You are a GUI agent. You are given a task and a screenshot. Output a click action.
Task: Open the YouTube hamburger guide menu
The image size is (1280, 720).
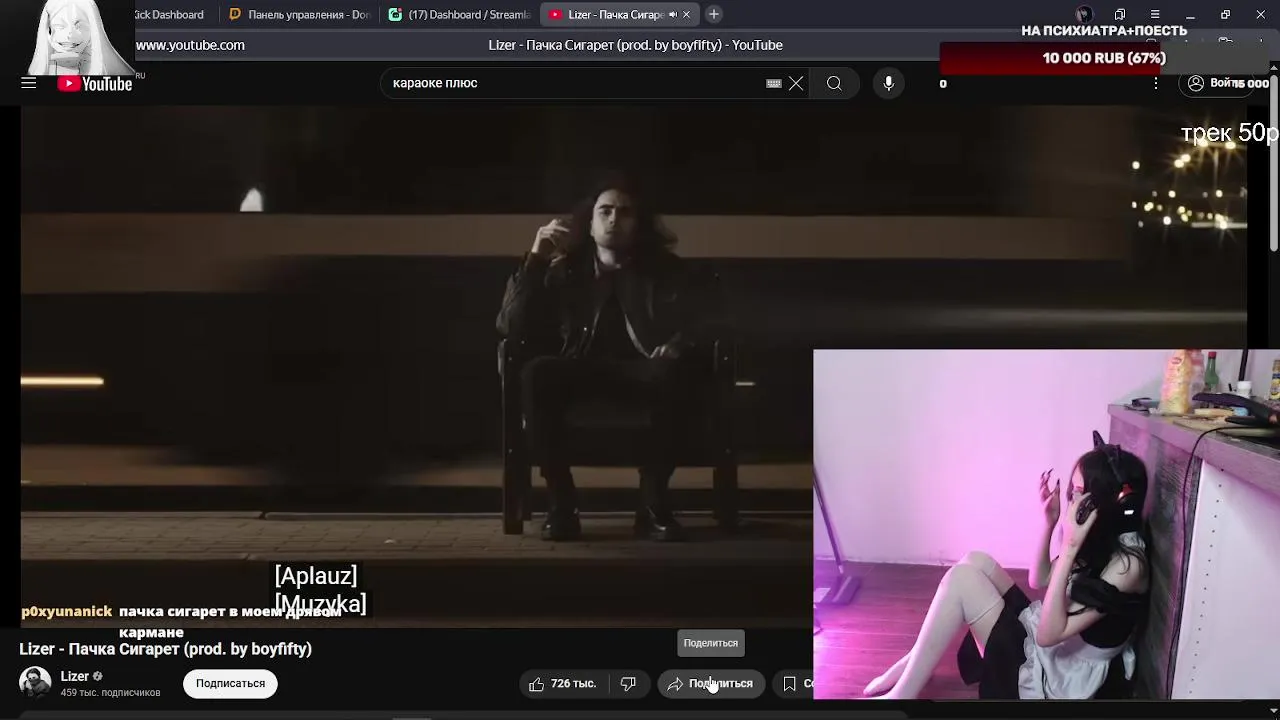click(29, 83)
